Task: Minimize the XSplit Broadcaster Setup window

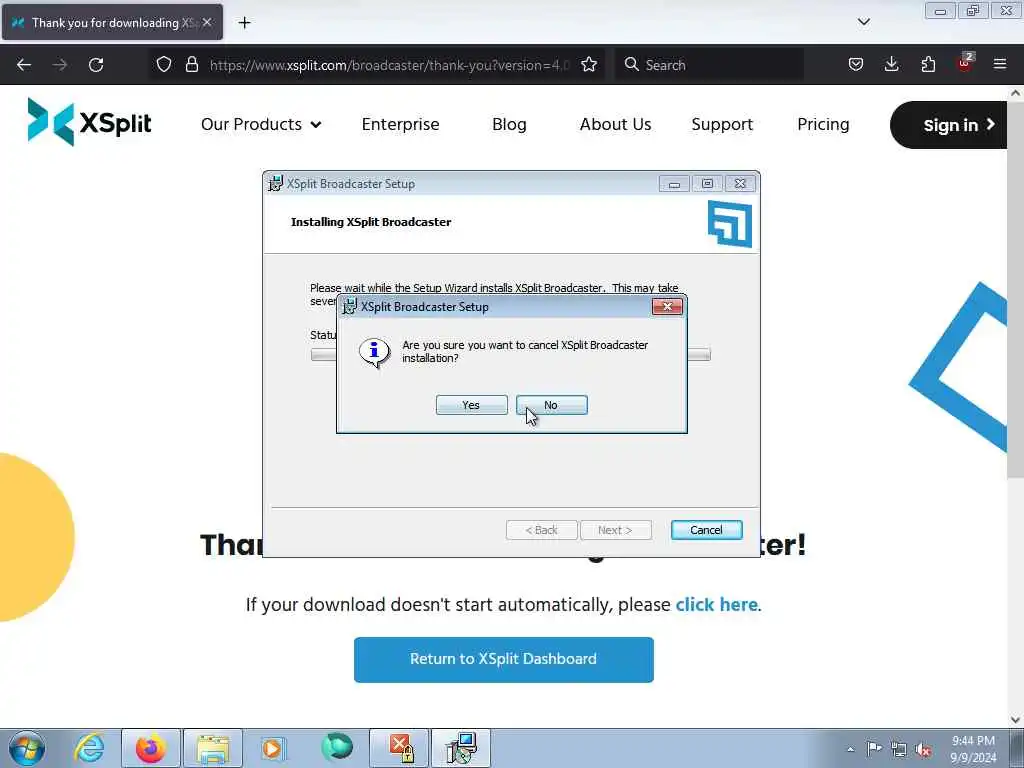Action: coord(674,184)
